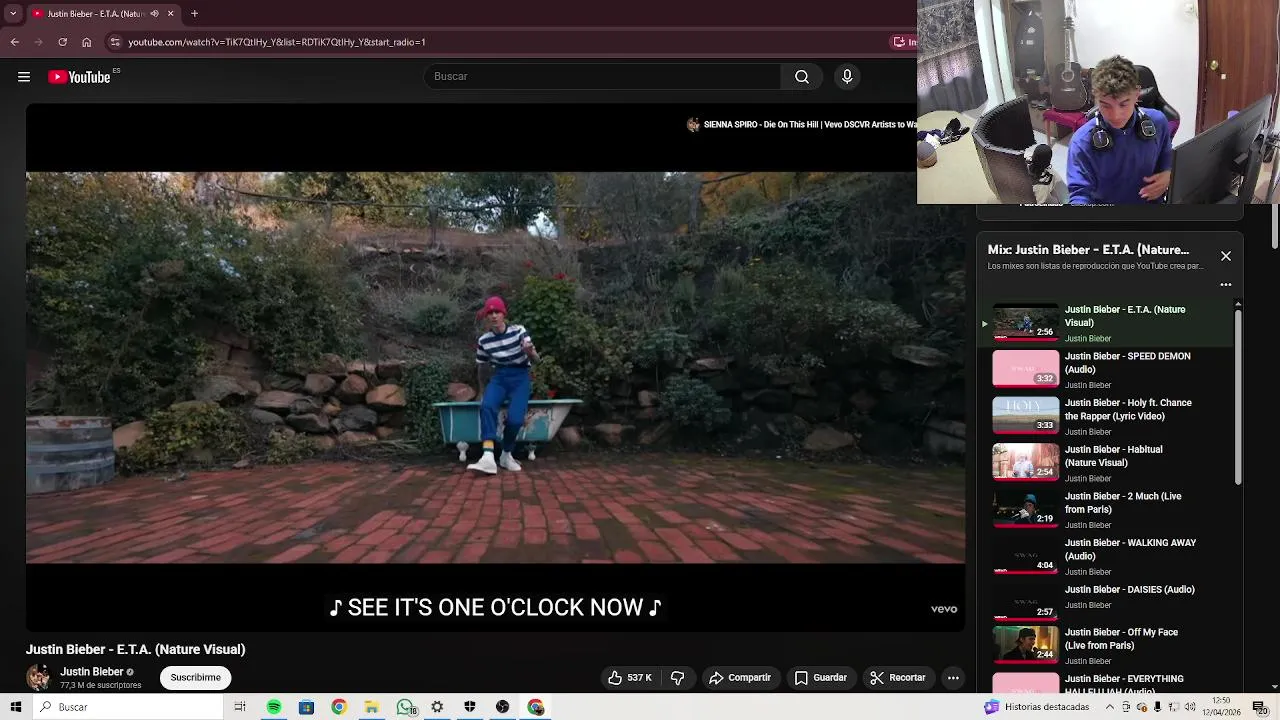
Task: Open the Windows Start menu
Action: click(x=16, y=707)
